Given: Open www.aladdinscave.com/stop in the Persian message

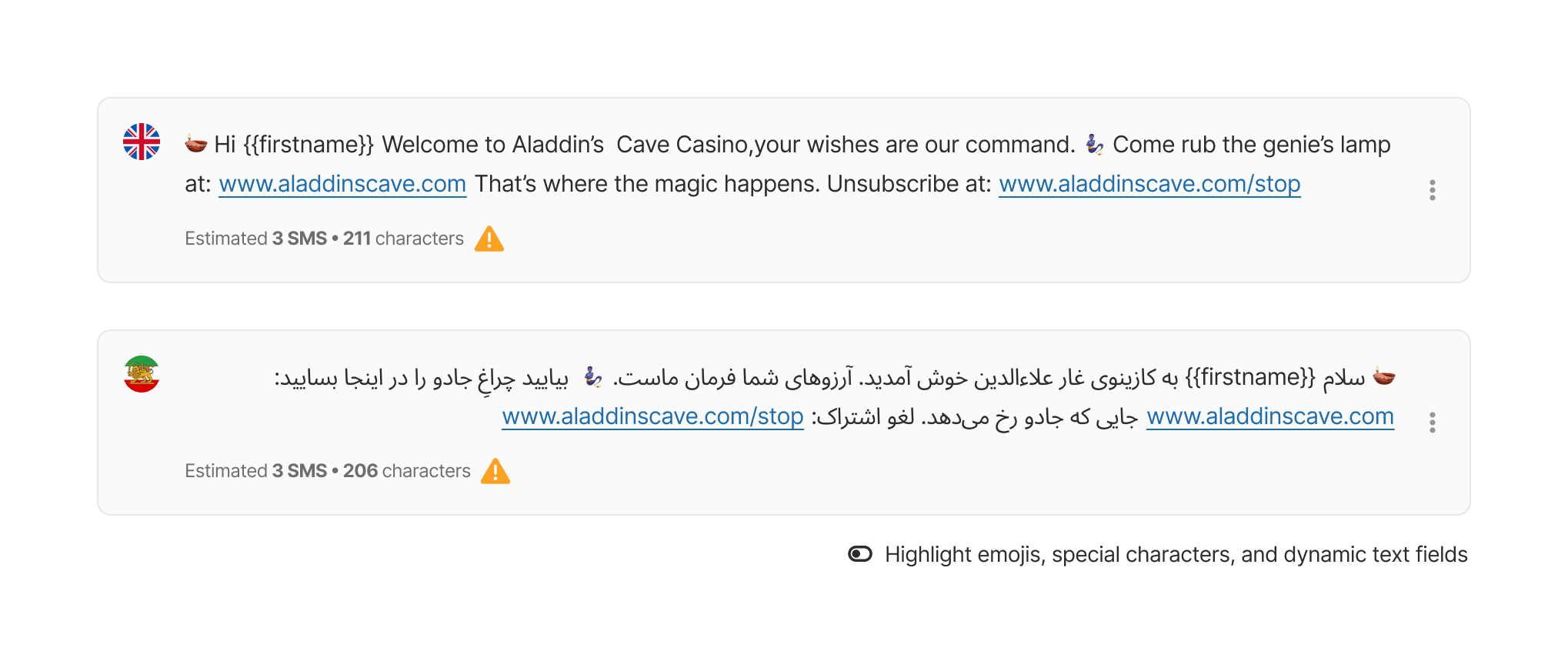Looking at the screenshot, I should [652, 416].
